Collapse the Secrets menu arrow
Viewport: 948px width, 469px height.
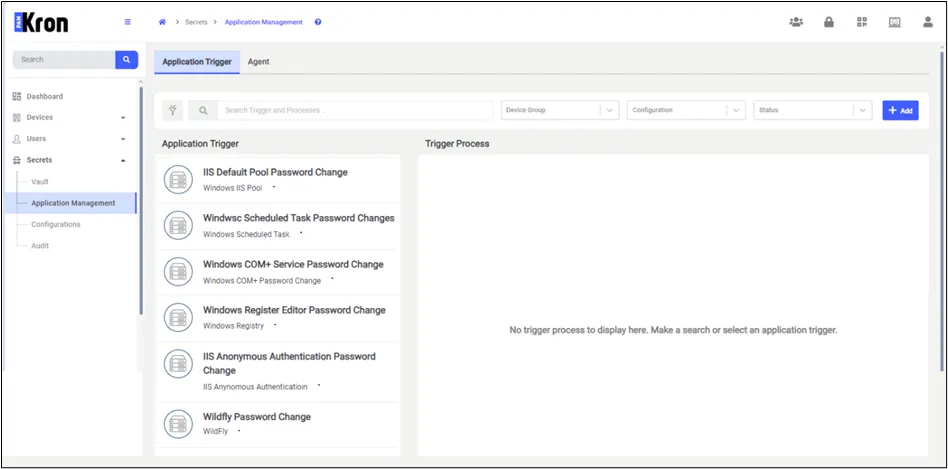[123, 160]
